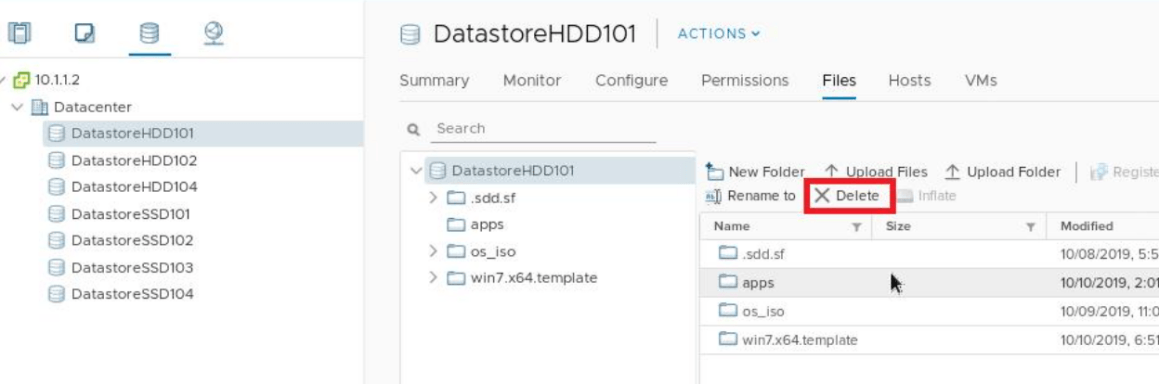Click the .sdd.sf folder icon in table
This screenshot has width=1159, height=384.
point(729,253)
